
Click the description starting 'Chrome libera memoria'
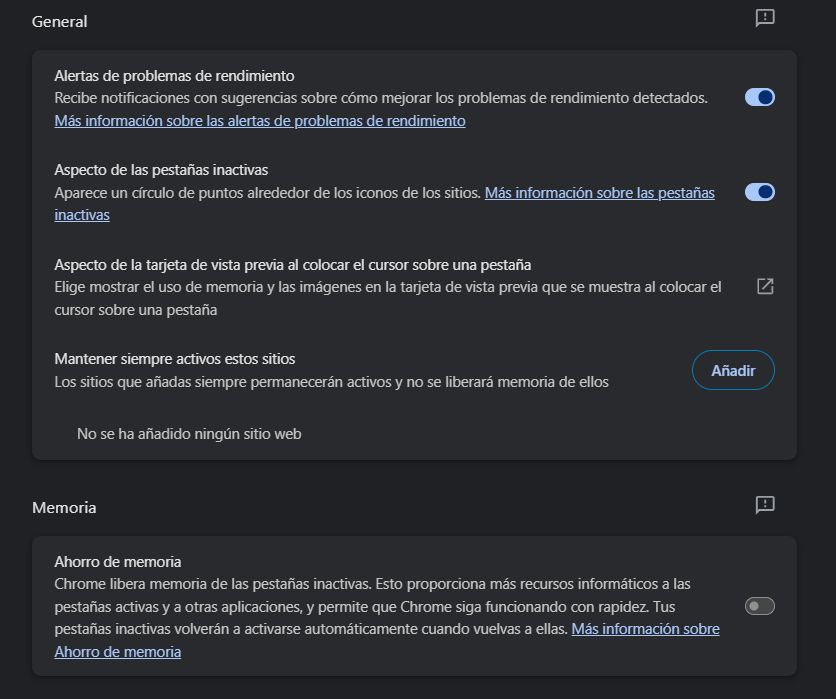pos(372,584)
